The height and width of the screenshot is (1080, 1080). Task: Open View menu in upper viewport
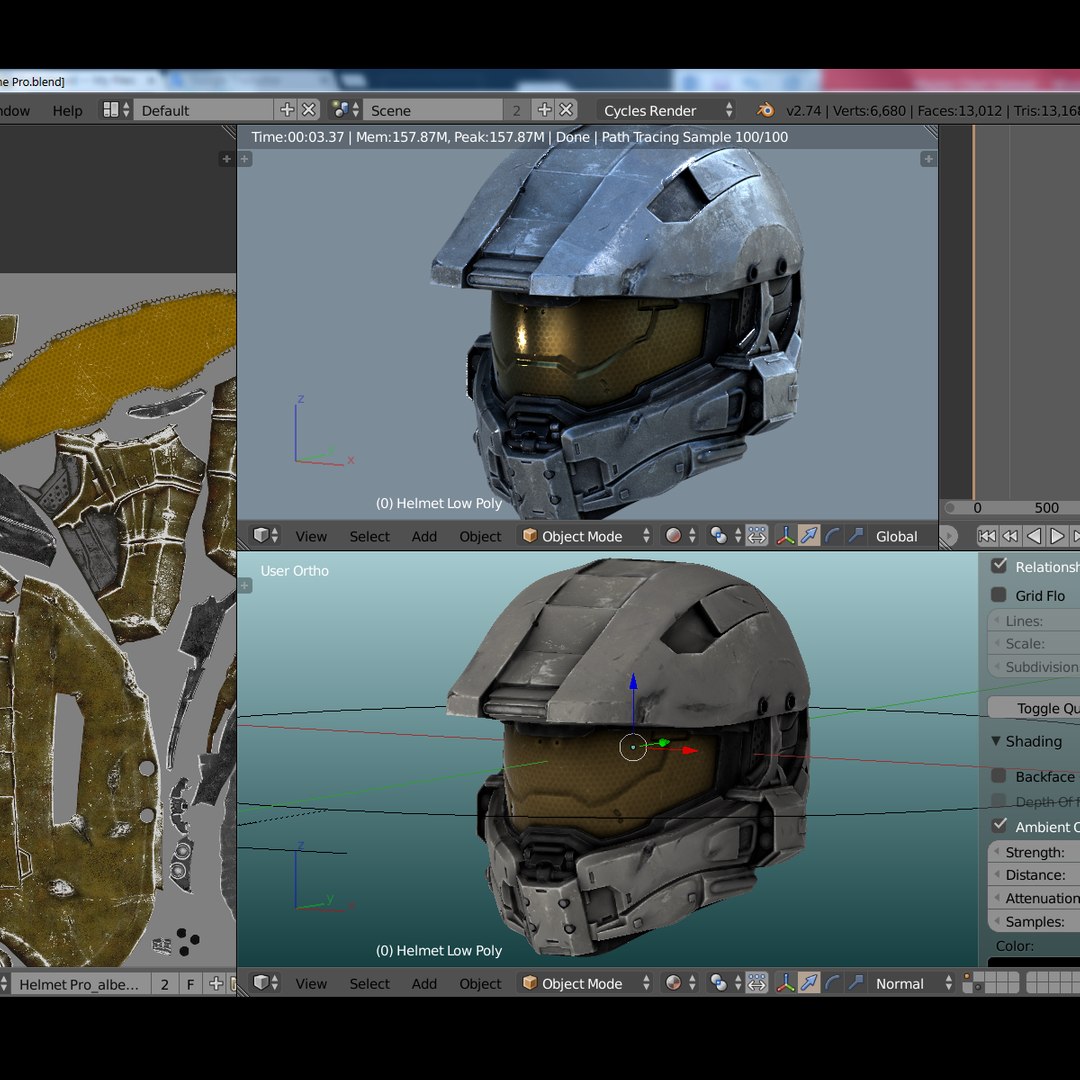pyautogui.click(x=311, y=536)
